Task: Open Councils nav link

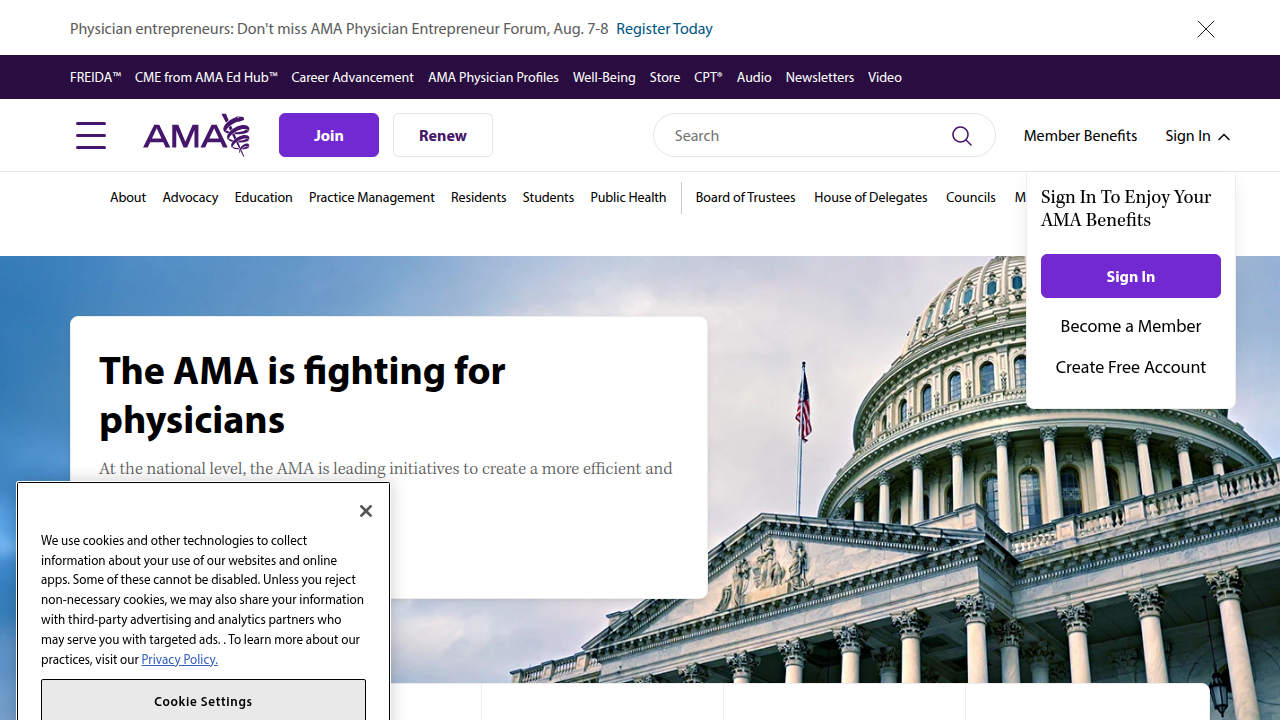Action: coord(971,197)
